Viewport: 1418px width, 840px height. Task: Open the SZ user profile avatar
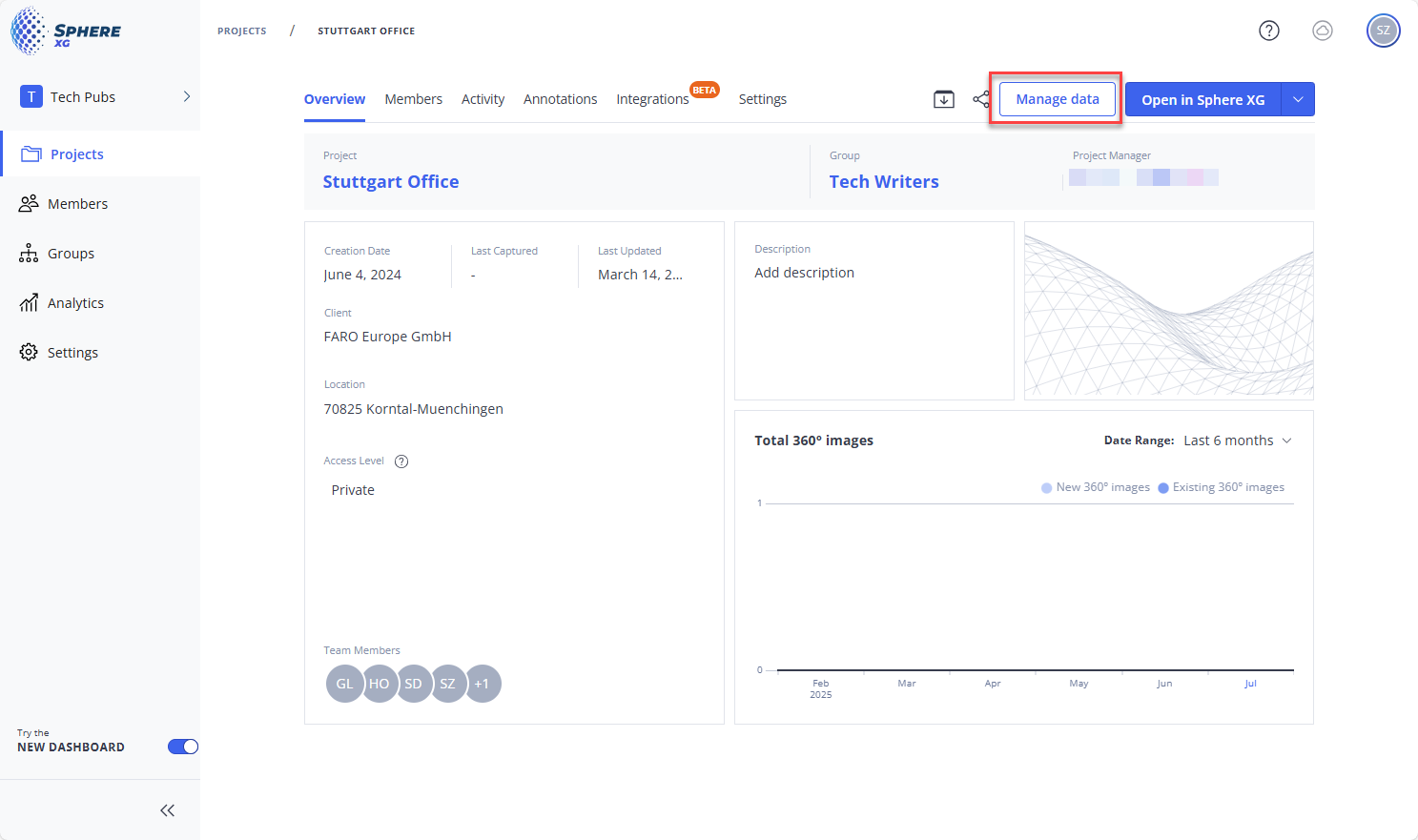1383,31
